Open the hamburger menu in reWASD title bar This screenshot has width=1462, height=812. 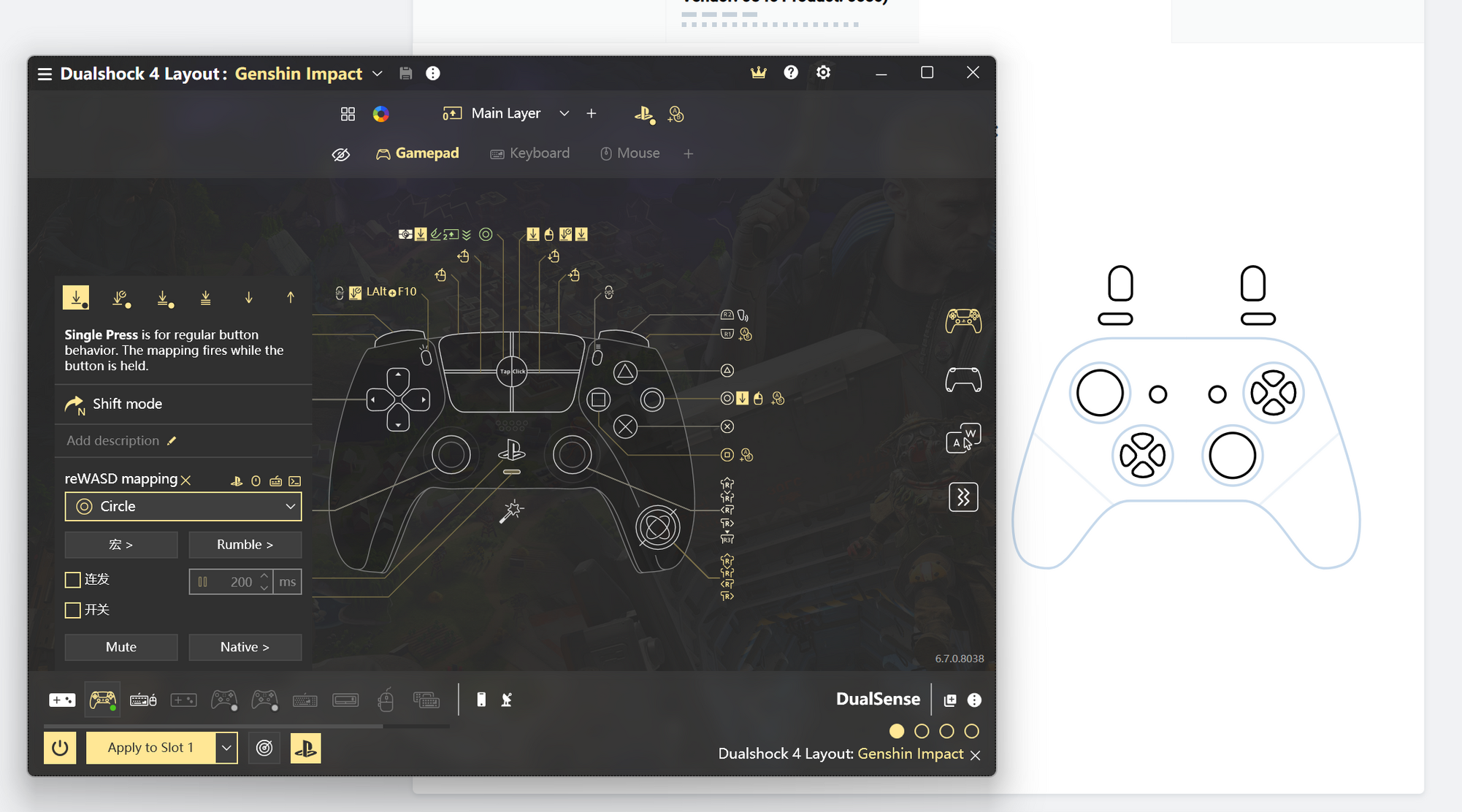[45, 74]
